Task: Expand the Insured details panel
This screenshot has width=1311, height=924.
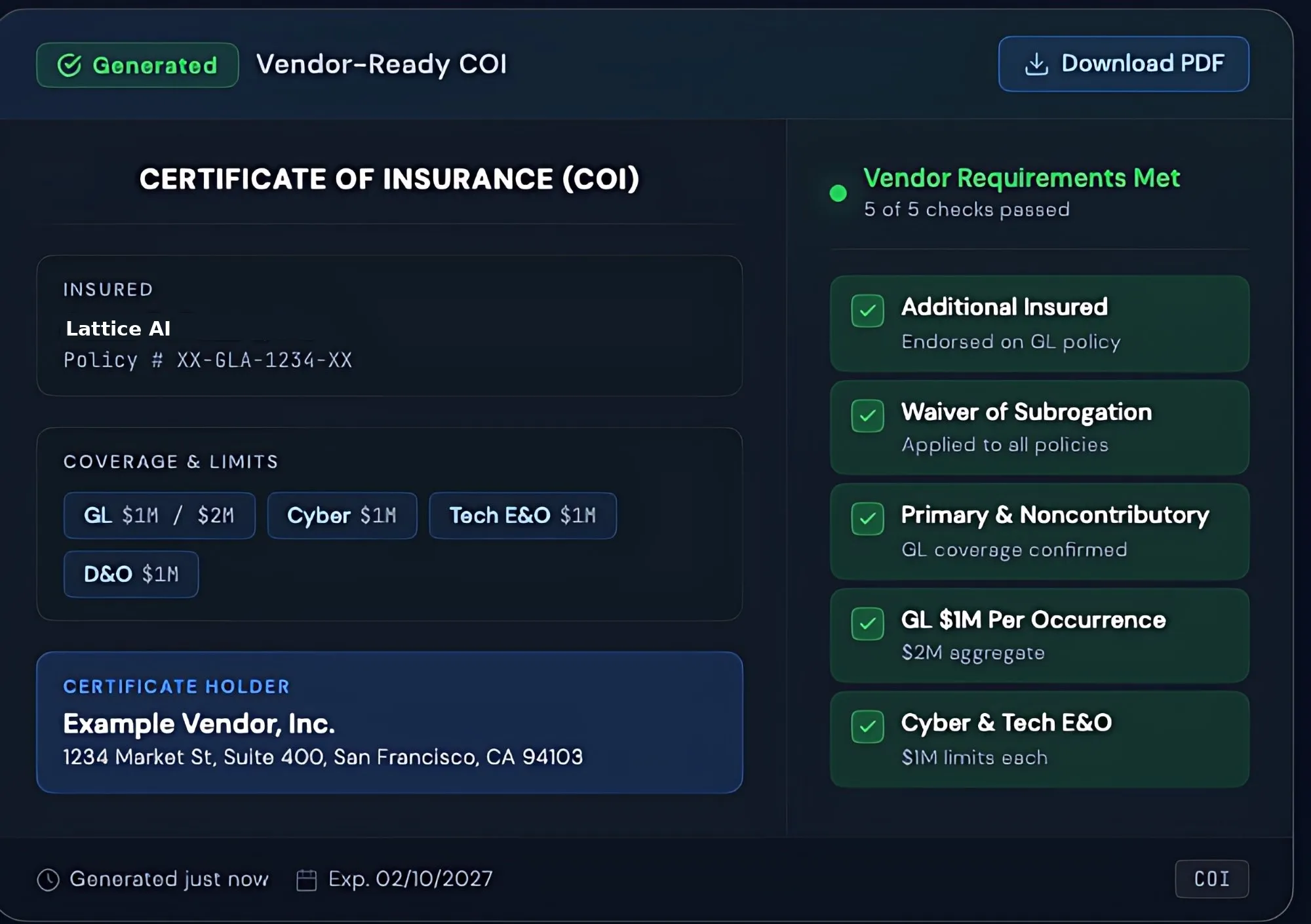Action: [389, 326]
